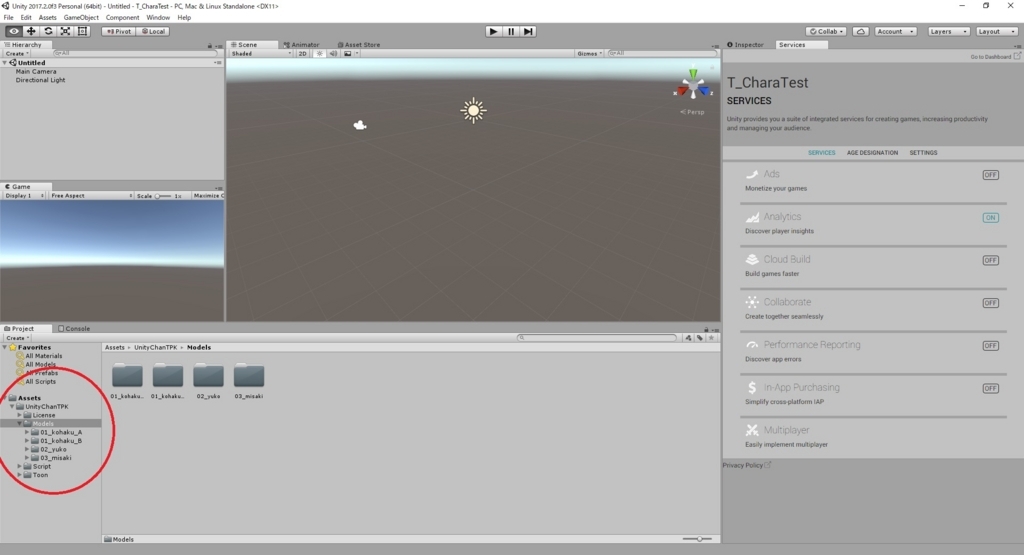Switch to the Animator tab

click(x=302, y=45)
